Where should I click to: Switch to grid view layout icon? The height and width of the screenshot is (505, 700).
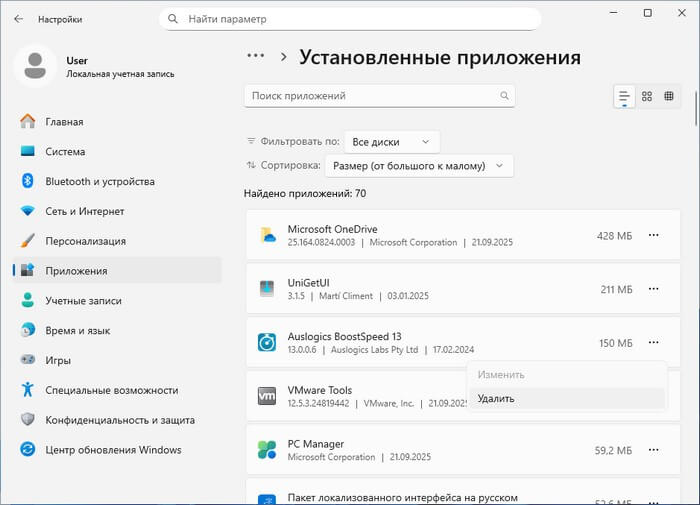point(647,96)
